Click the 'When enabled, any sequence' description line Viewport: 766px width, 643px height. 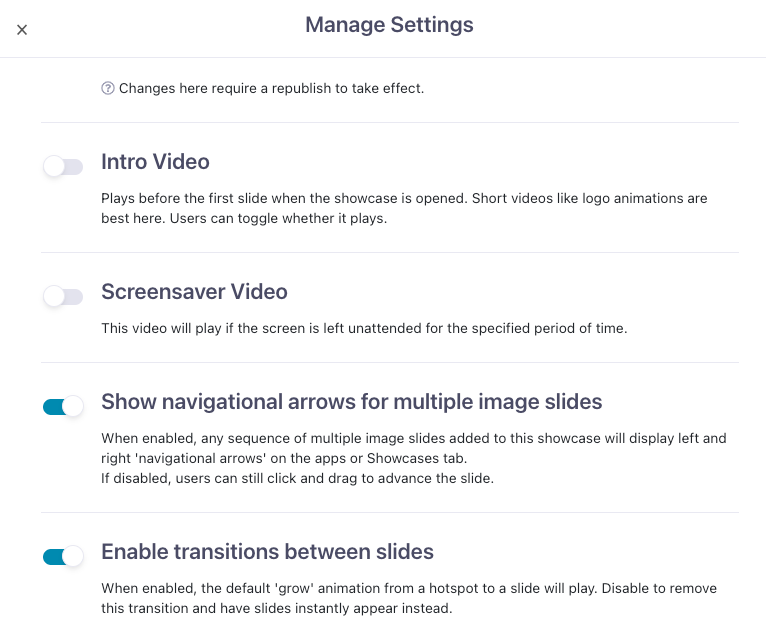(414, 438)
